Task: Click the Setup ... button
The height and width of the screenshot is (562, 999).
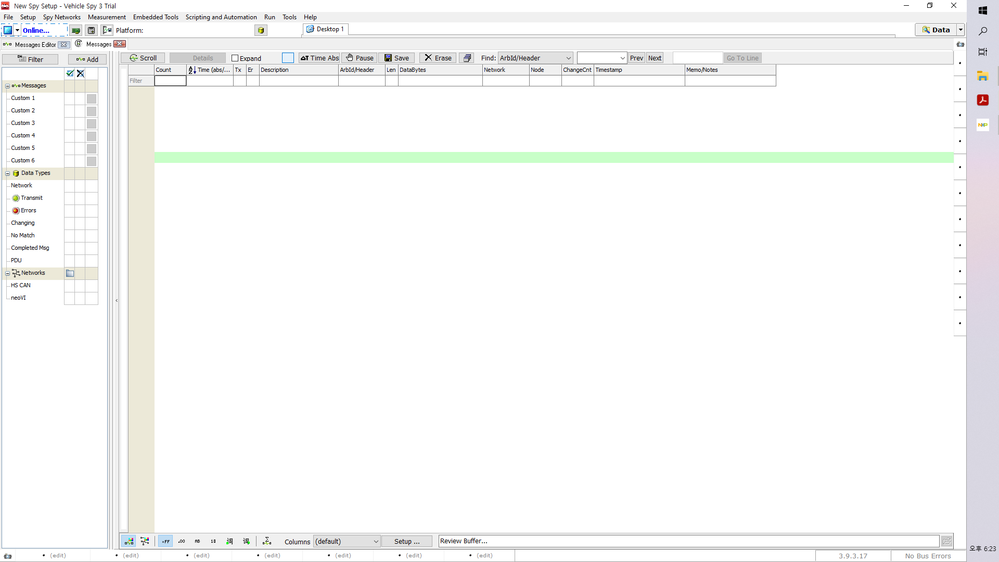Action: coord(406,542)
